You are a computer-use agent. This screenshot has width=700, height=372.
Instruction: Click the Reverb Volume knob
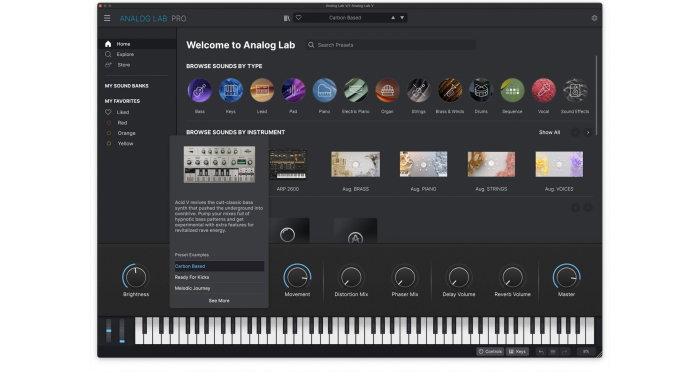point(512,277)
